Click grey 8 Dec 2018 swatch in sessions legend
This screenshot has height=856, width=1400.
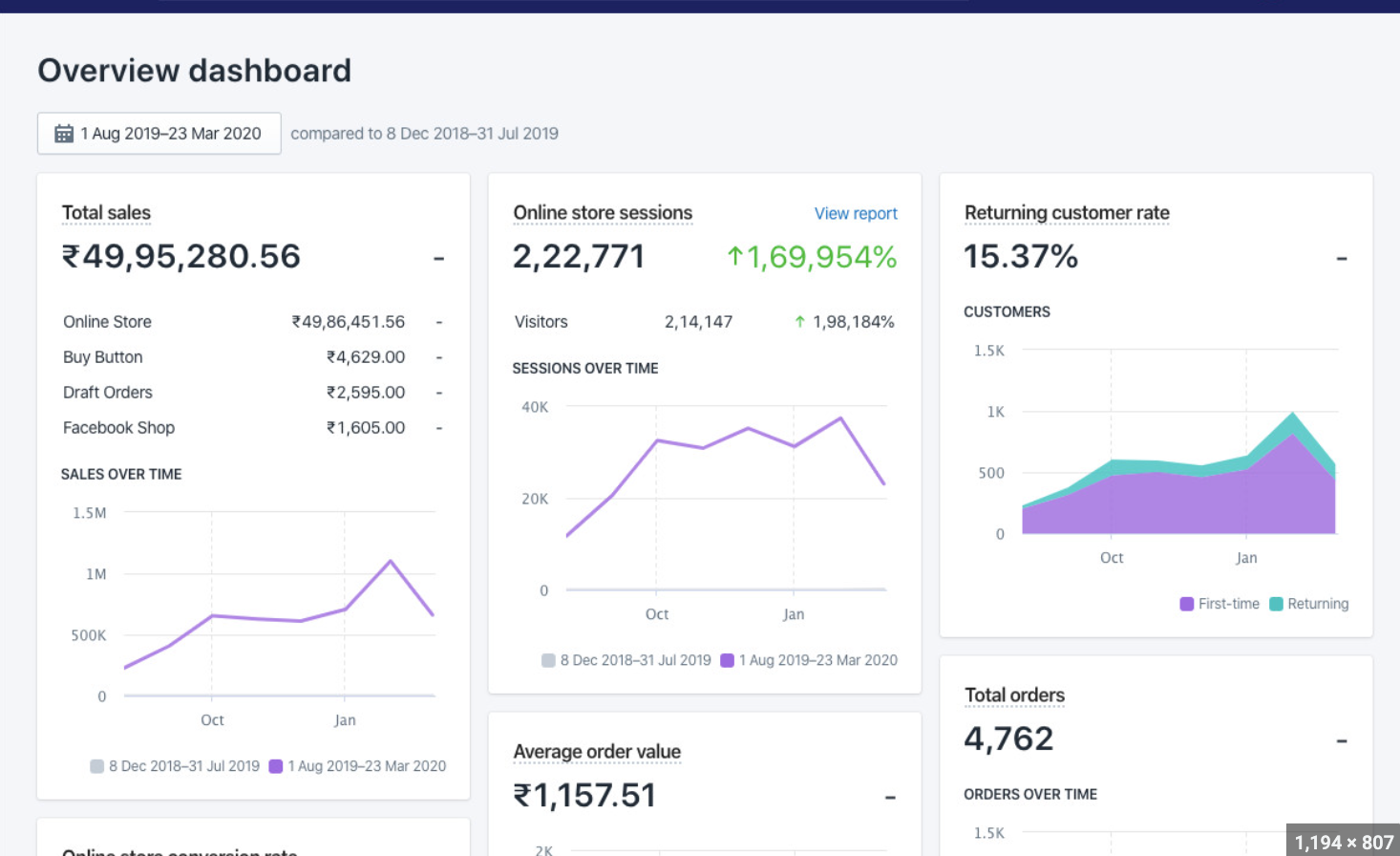[x=548, y=660]
